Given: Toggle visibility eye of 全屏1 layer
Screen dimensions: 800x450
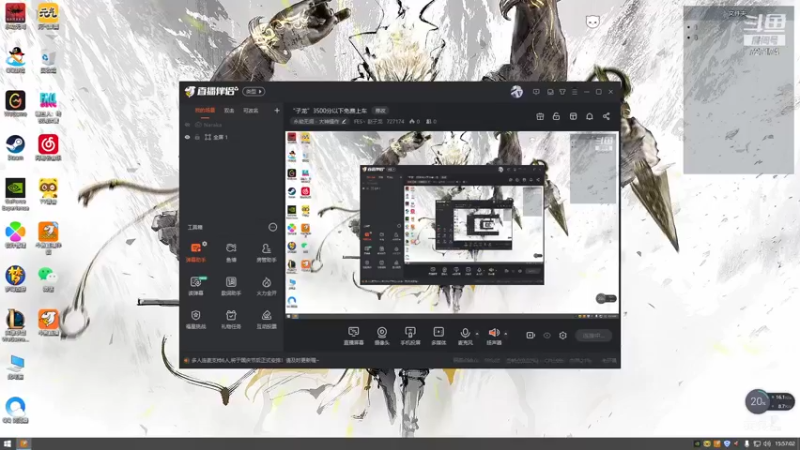Looking at the screenshot, I should click(187, 137).
